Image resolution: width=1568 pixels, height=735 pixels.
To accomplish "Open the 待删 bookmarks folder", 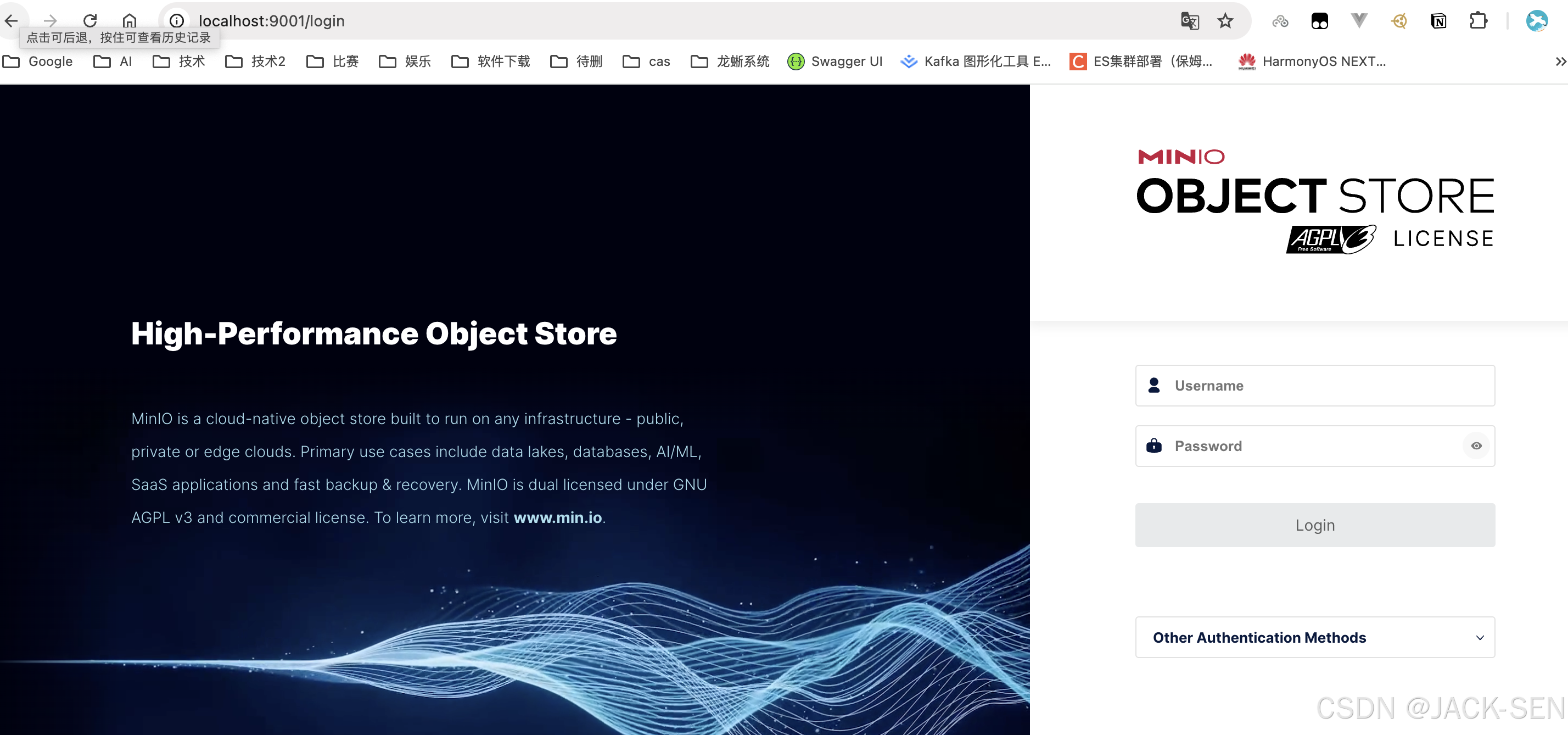I will (576, 62).
